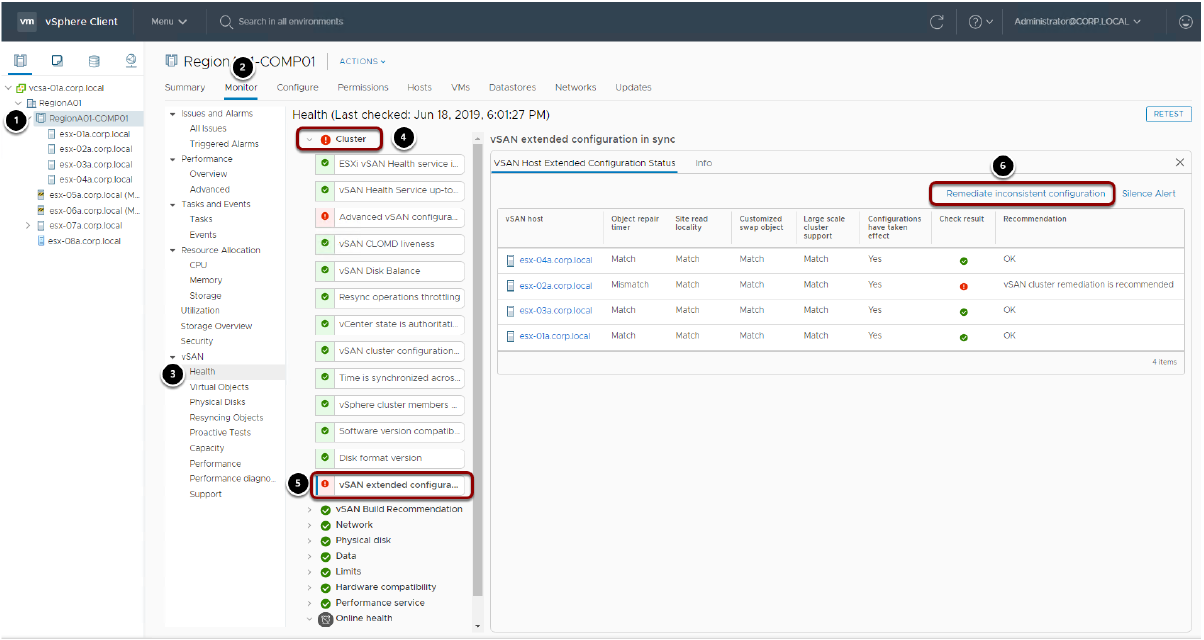Open the Administrator@CORP.LOCAL user dropdown
1204x640 pixels.
1077,21
